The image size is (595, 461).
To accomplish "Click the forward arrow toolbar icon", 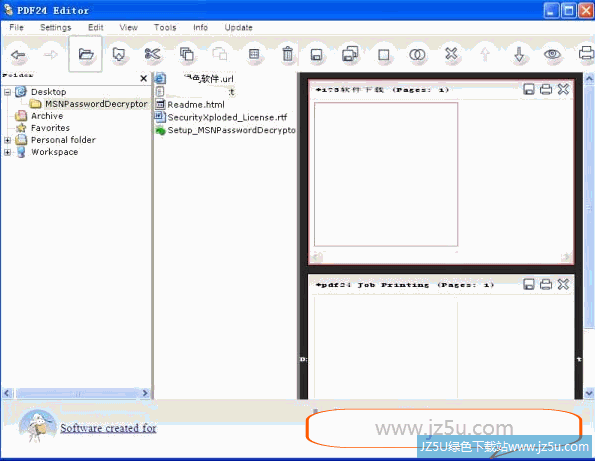I will (50, 55).
